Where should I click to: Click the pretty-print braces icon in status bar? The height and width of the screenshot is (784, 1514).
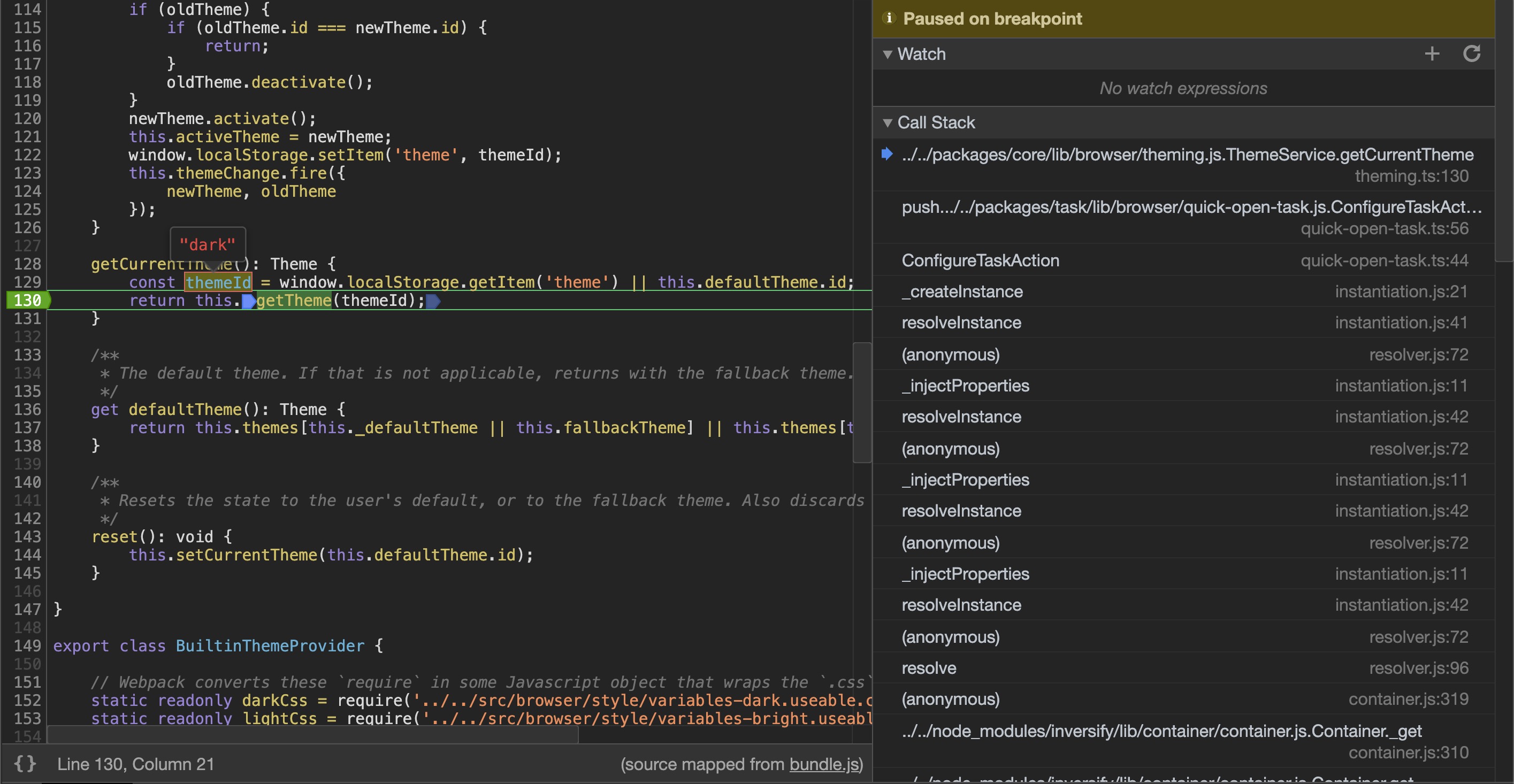click(24, 764)
